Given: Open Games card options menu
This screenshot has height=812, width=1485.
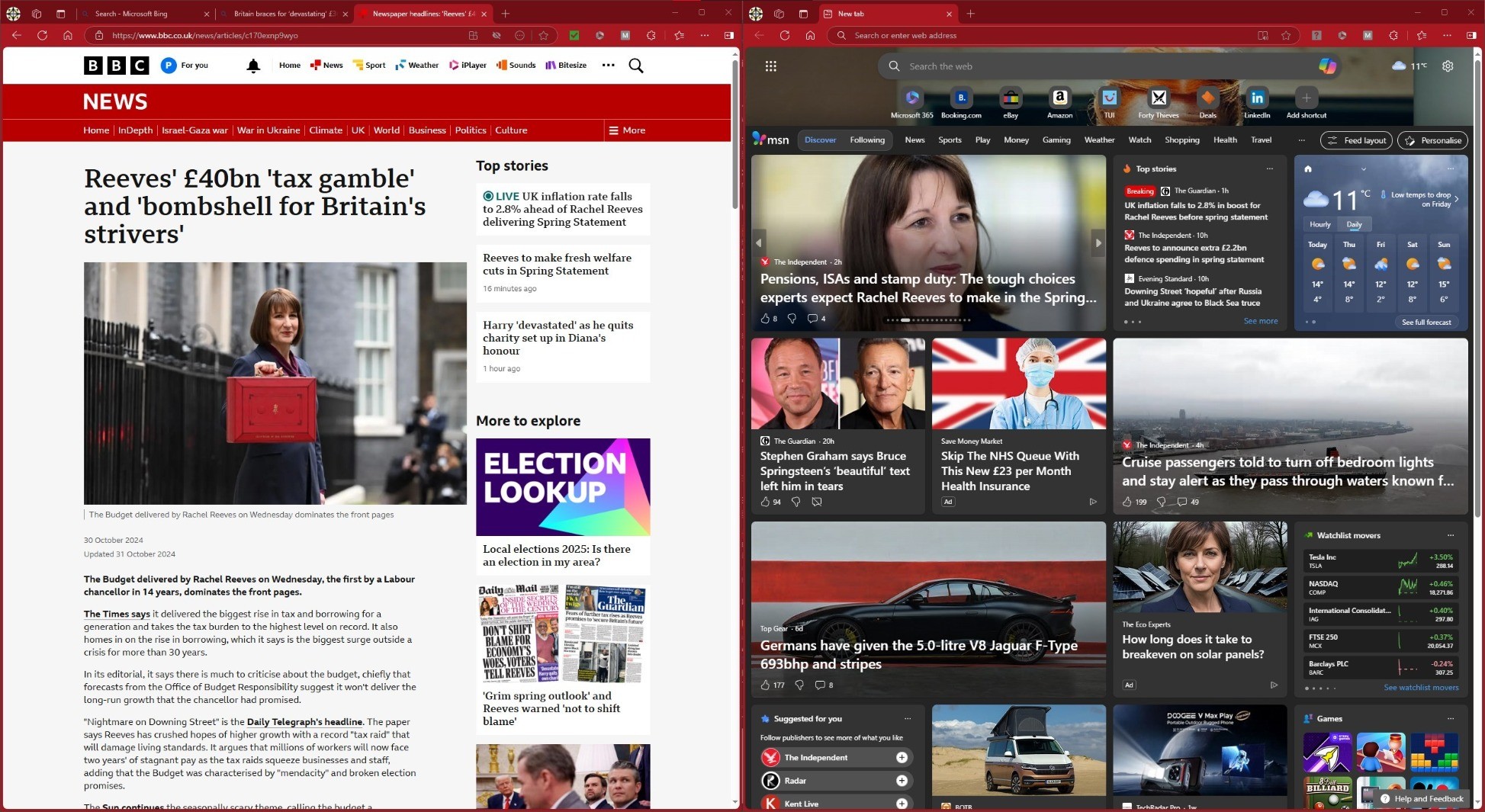Looking at the screenshot, I should [1451, 718].
